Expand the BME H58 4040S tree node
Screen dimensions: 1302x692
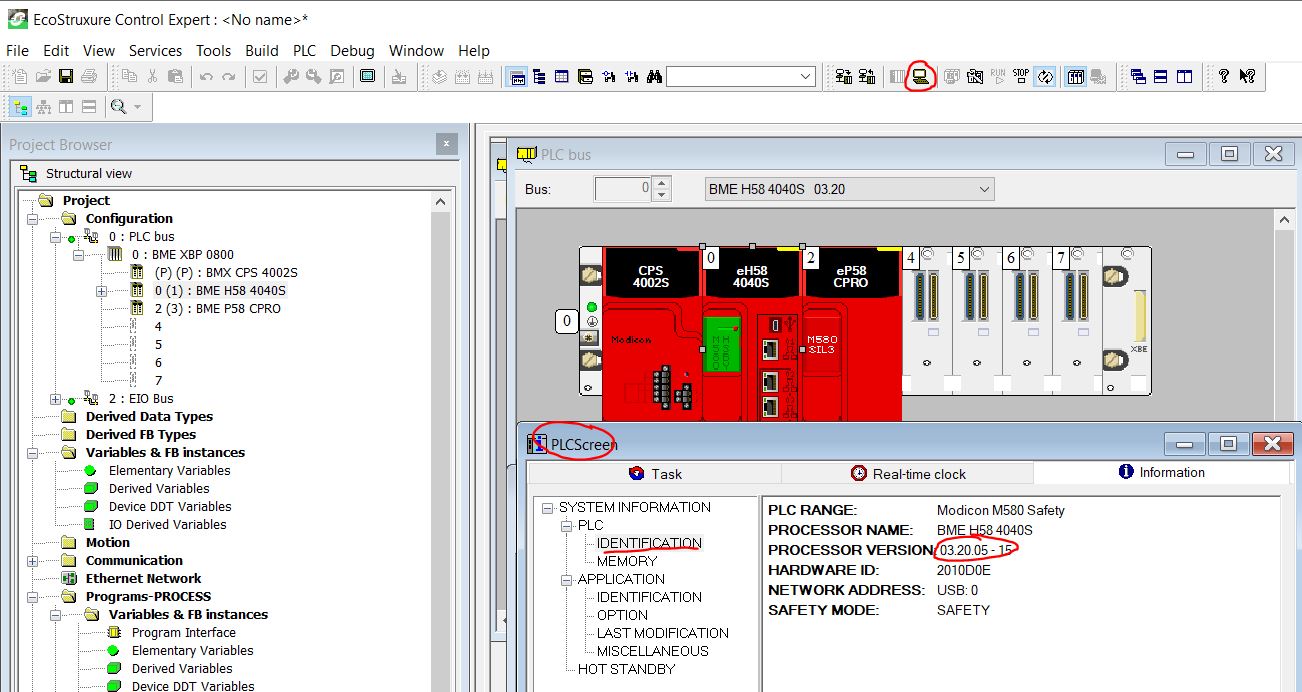[101, 290]
